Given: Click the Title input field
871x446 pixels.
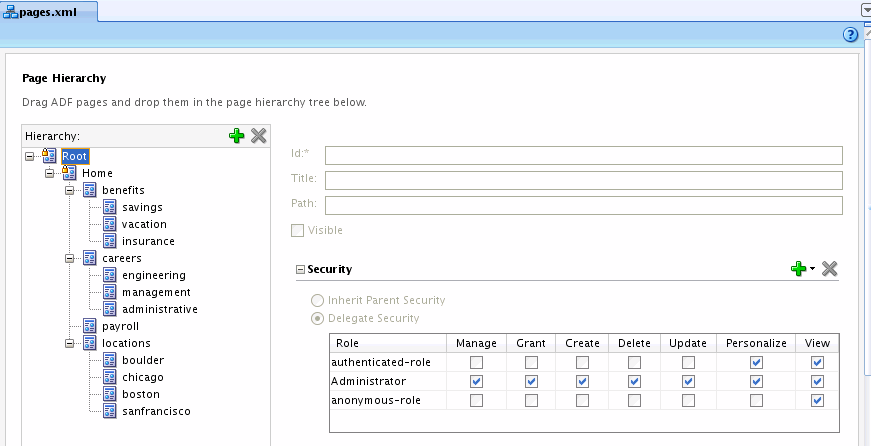Looking at the screenshot, I should pyautogui.click(x=583, y=181).
